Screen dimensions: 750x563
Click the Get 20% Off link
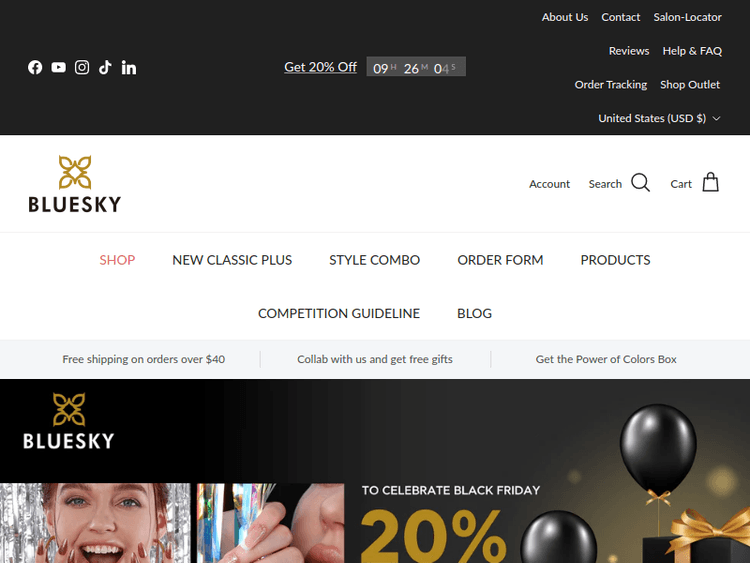tap(320, 67)
